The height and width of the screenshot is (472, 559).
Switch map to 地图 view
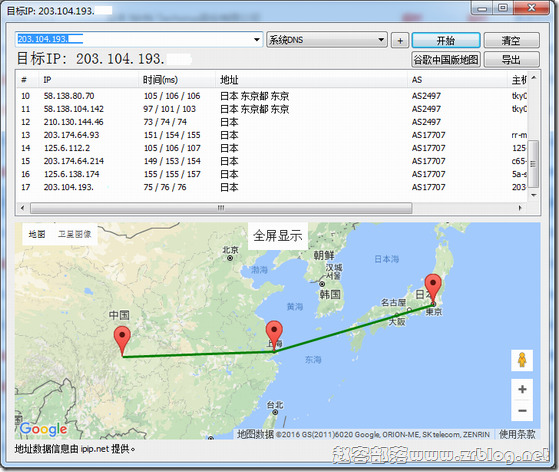tap(37, 234)
